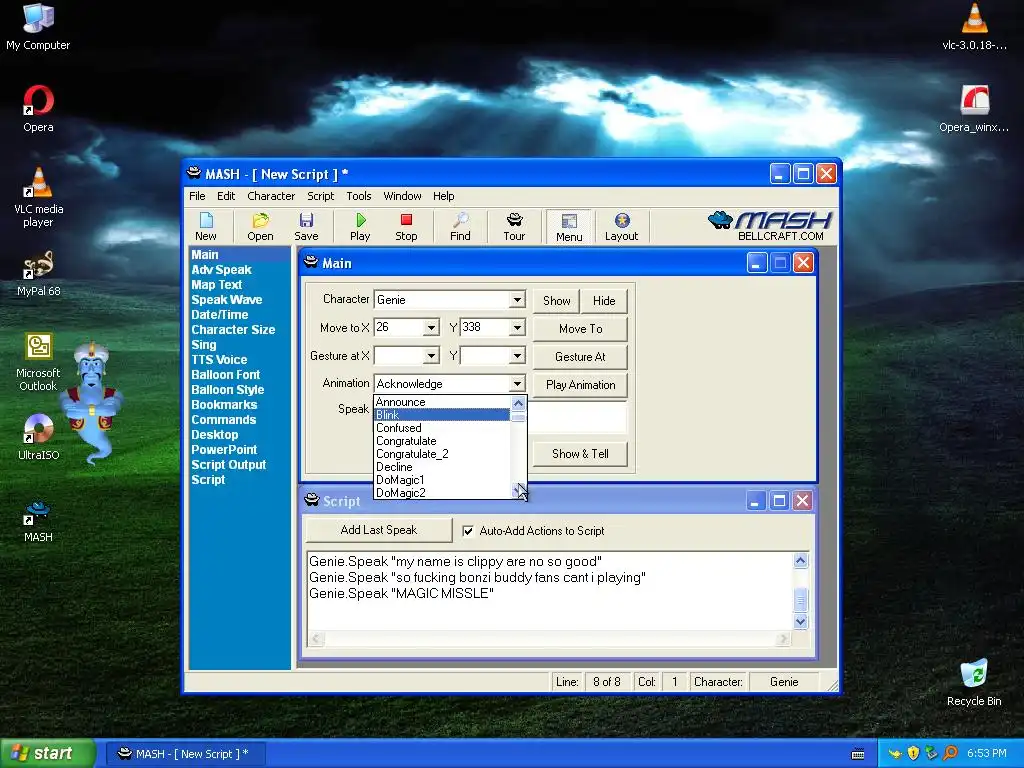The height and width of the screenshot is (768, 1024).
Task: Open TTS Voice in the sidebar
Action: [x=219, y=360]
